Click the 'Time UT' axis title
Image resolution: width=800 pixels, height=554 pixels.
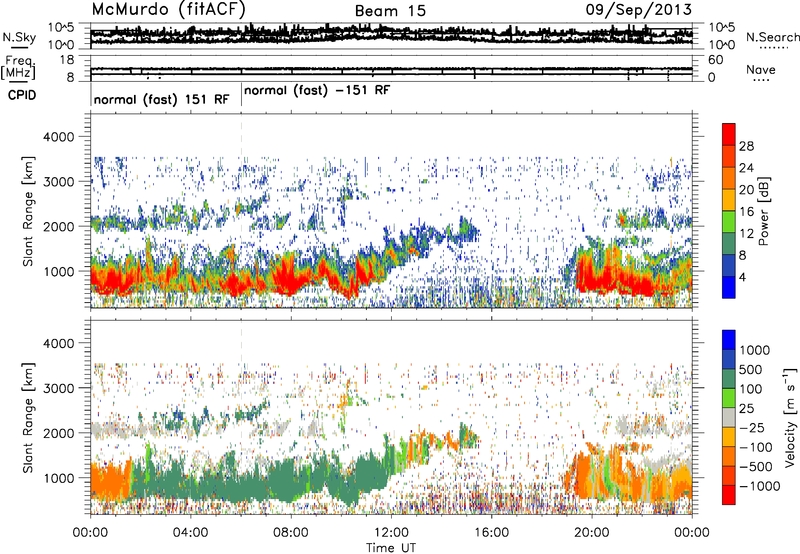click(391, 547)
